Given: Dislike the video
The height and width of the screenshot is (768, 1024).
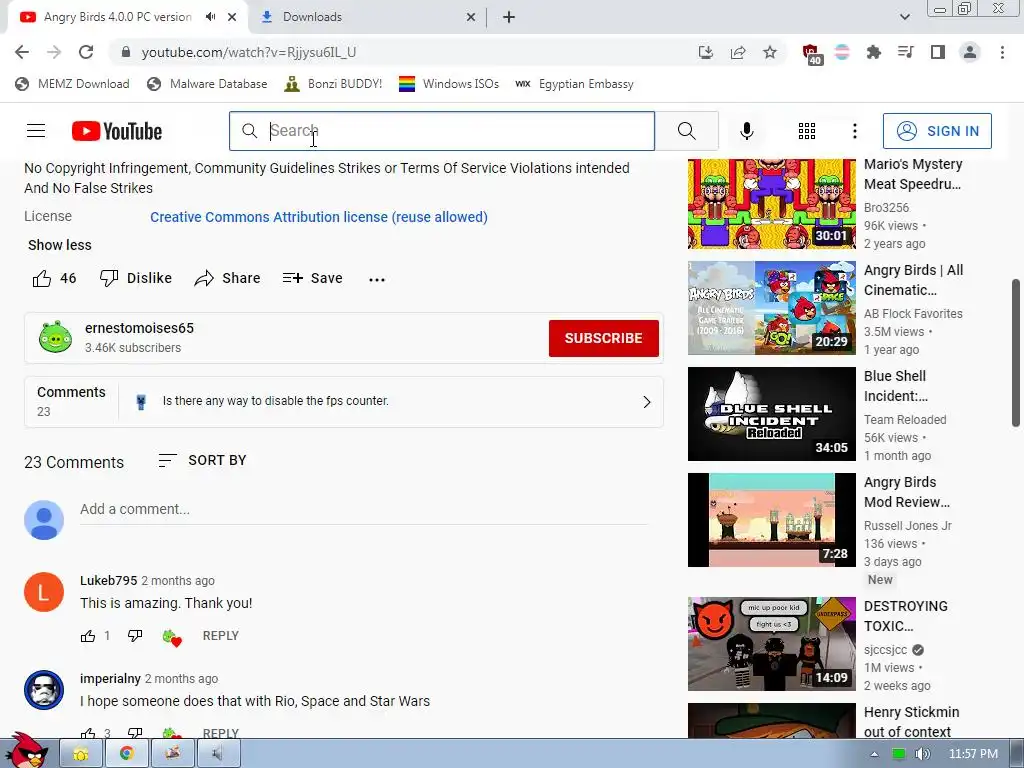Looking at the screenshot, I should click(x=136, y=278).
